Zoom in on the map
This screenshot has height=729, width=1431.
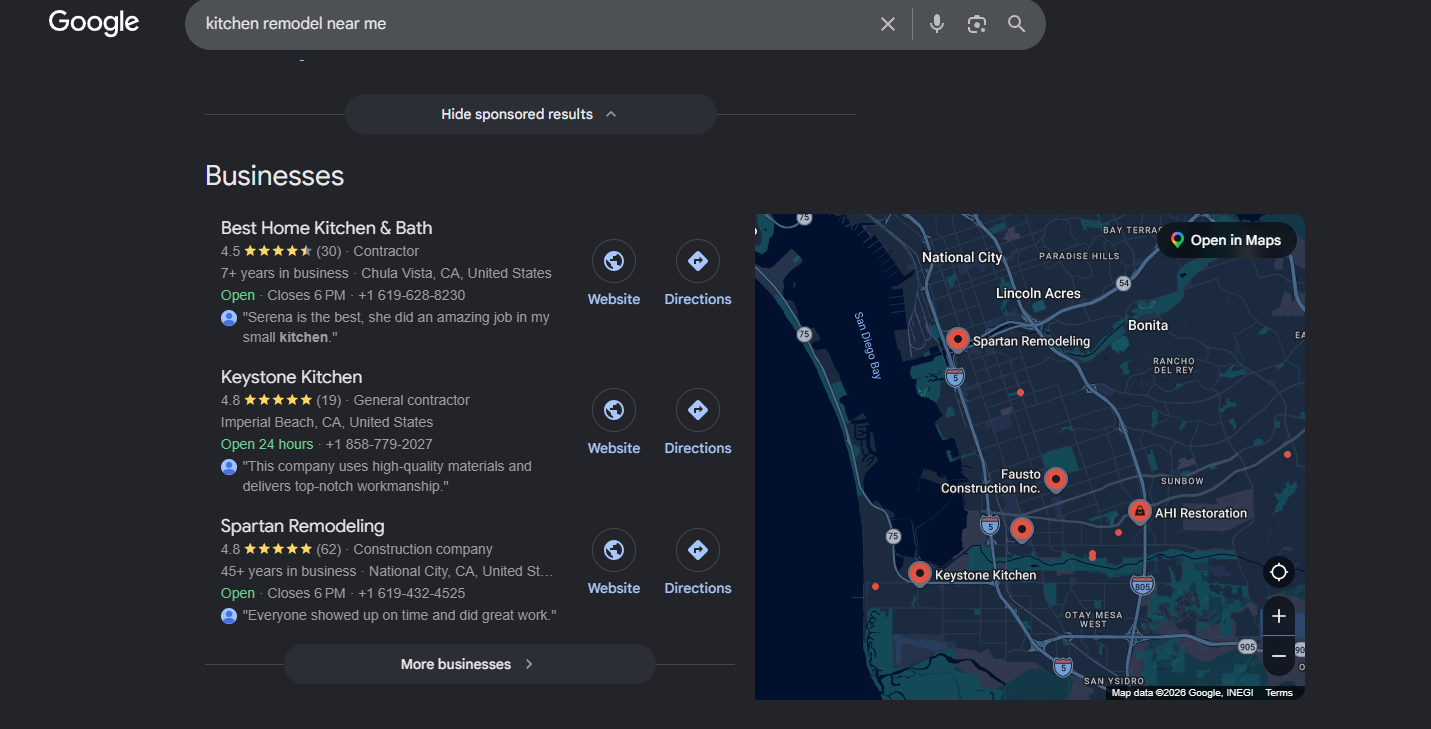[1278, 616]
